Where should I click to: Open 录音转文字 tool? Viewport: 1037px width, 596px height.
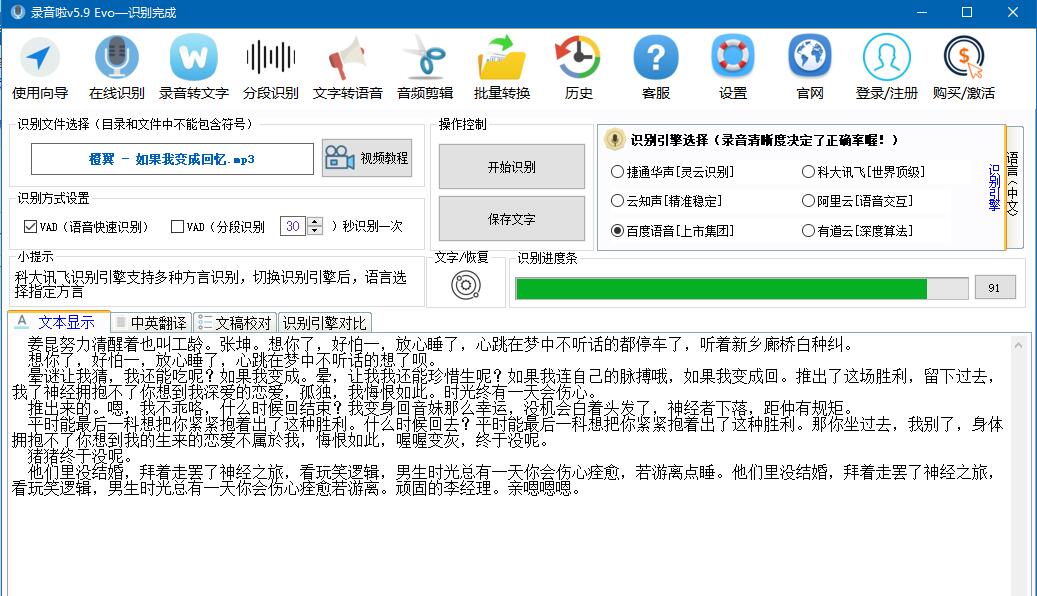[193, 67]
